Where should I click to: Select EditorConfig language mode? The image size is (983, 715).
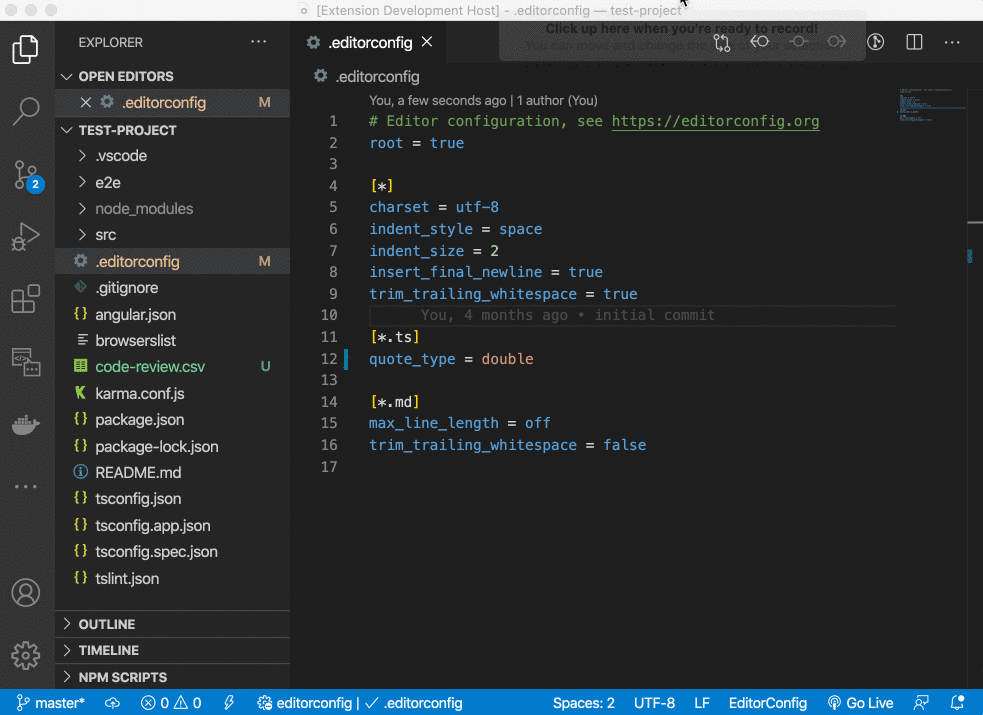point(767,703)
